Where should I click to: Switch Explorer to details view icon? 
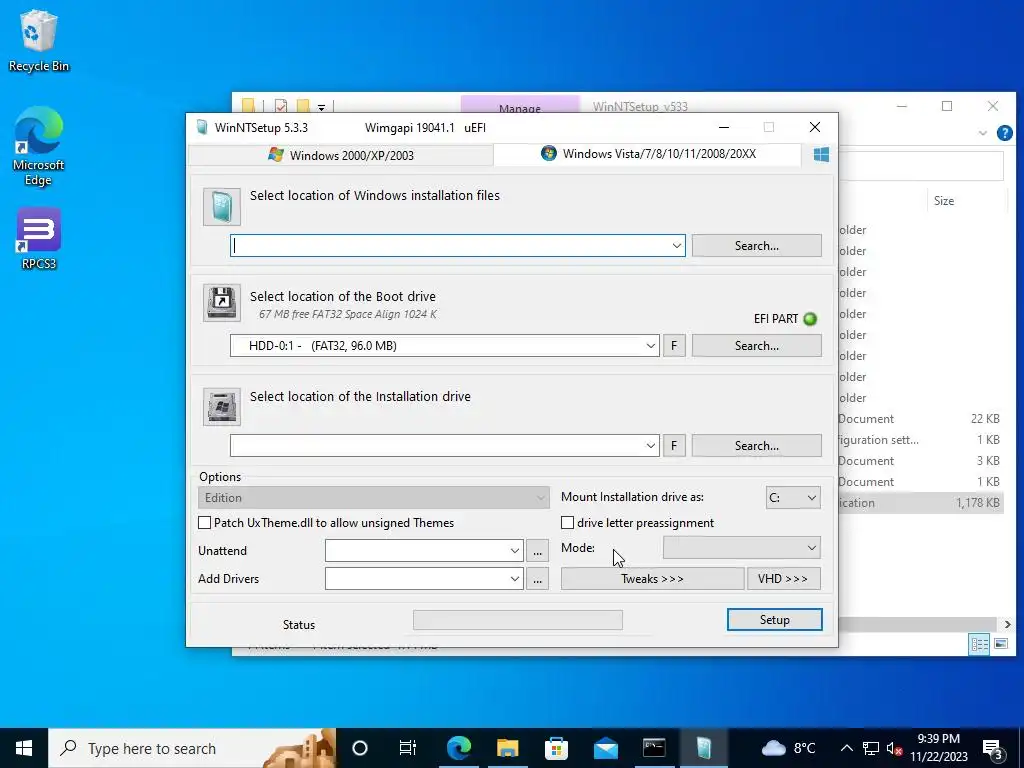tap(980, 645)
